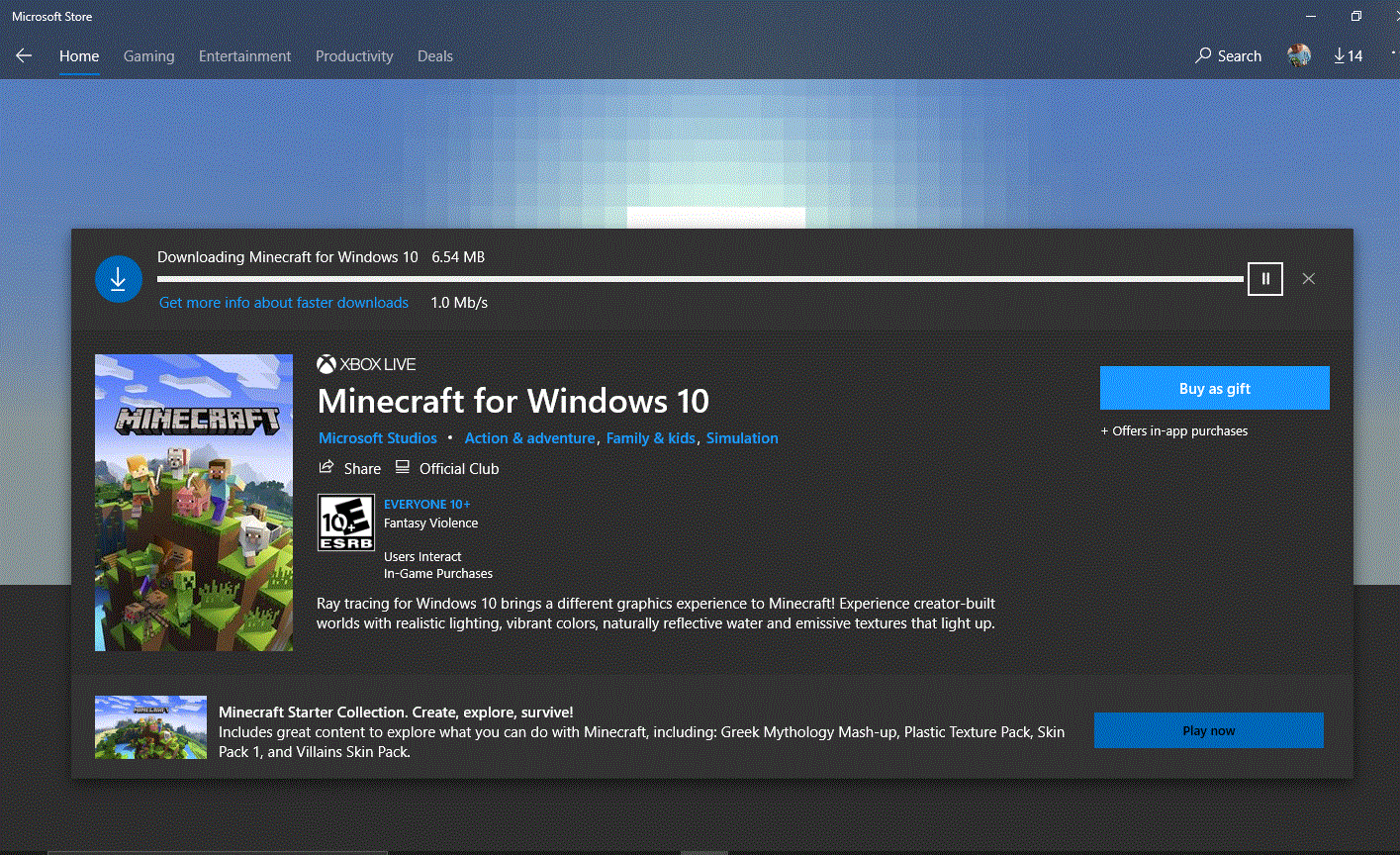1400x855 pixels.
Task: Open downloads queue showing 14
Action: 1348,56
